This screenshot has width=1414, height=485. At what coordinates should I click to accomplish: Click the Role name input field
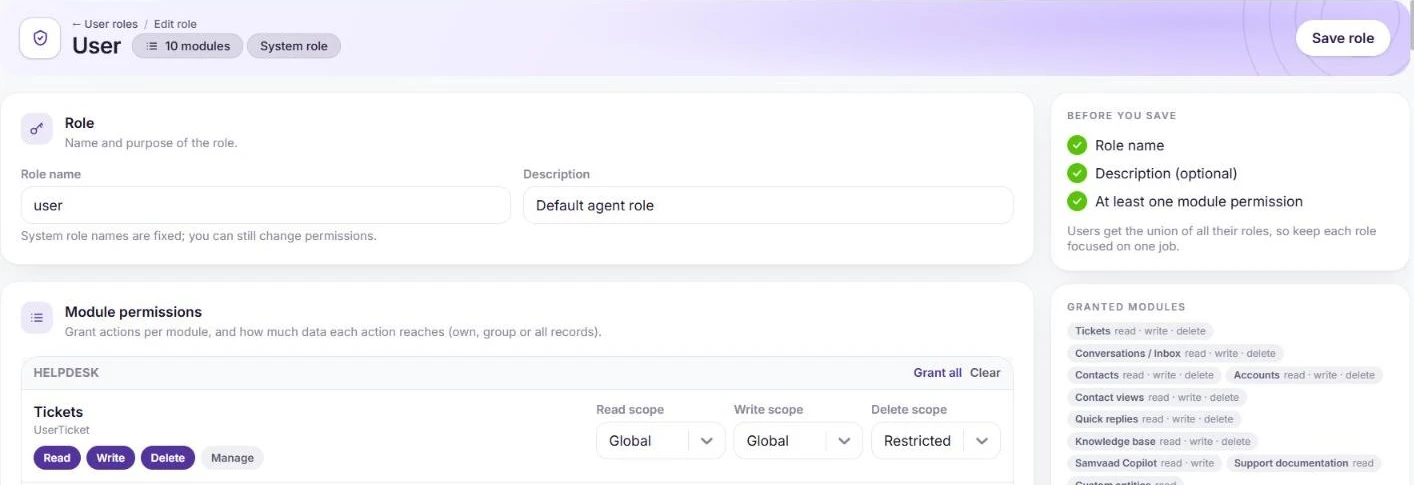point(266,205)
